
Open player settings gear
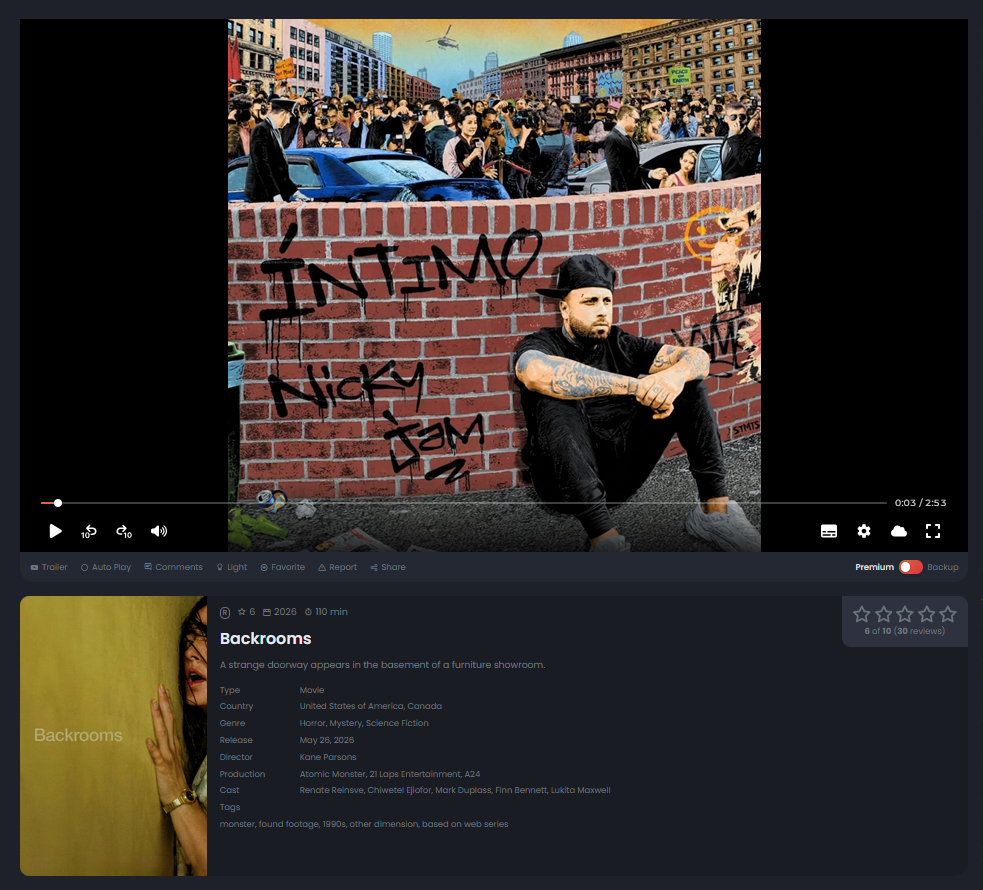[864, 531]
